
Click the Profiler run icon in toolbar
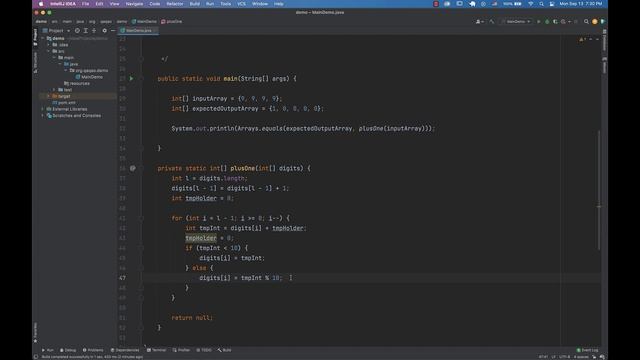click(564, 21)
